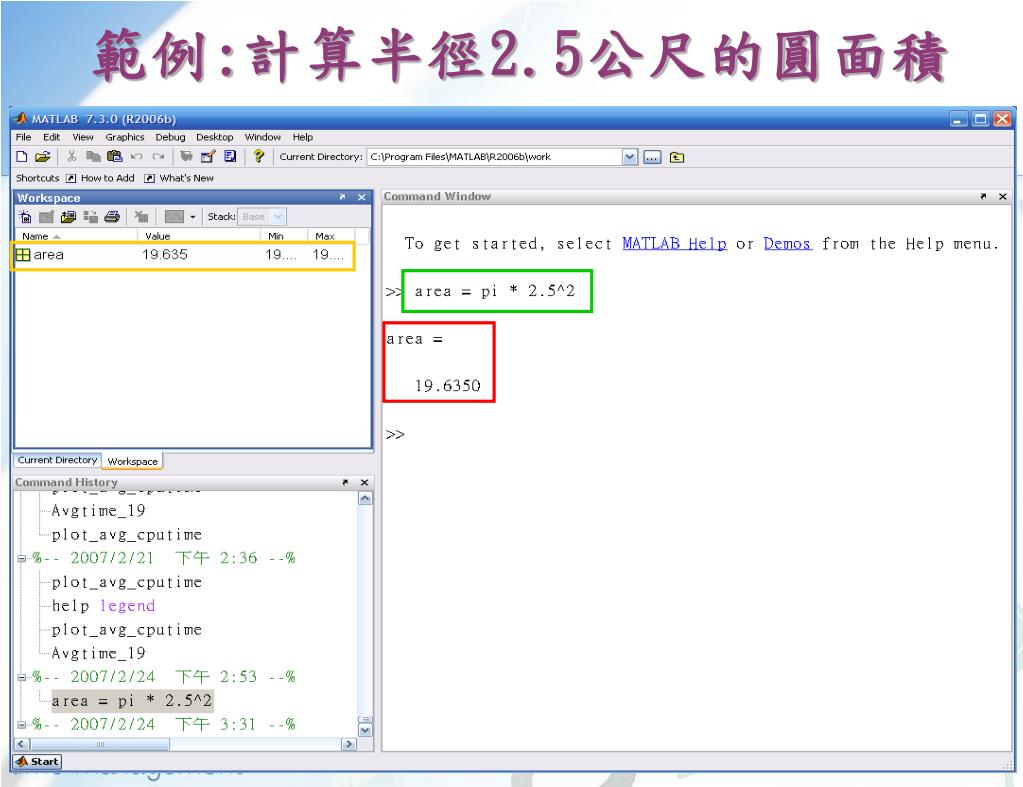Create new variable in Workspace toolbar

pos(25,217)
